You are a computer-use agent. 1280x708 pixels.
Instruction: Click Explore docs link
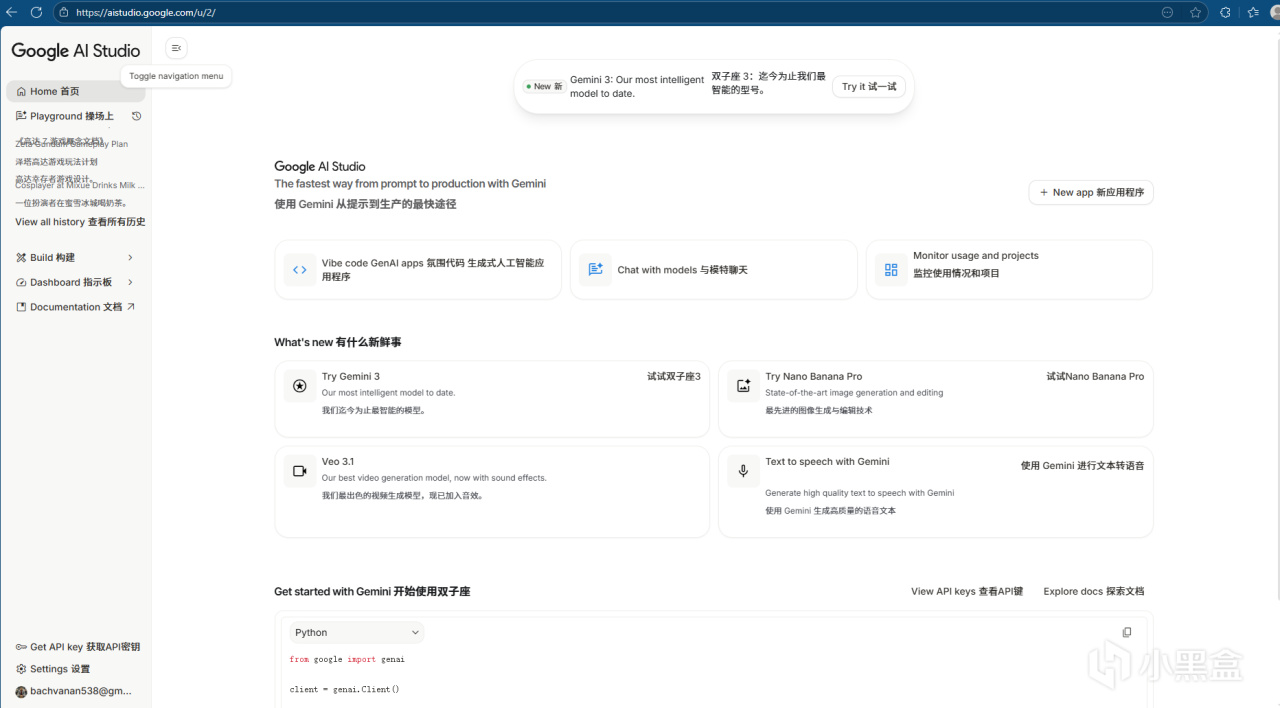tap(1094, 591)
